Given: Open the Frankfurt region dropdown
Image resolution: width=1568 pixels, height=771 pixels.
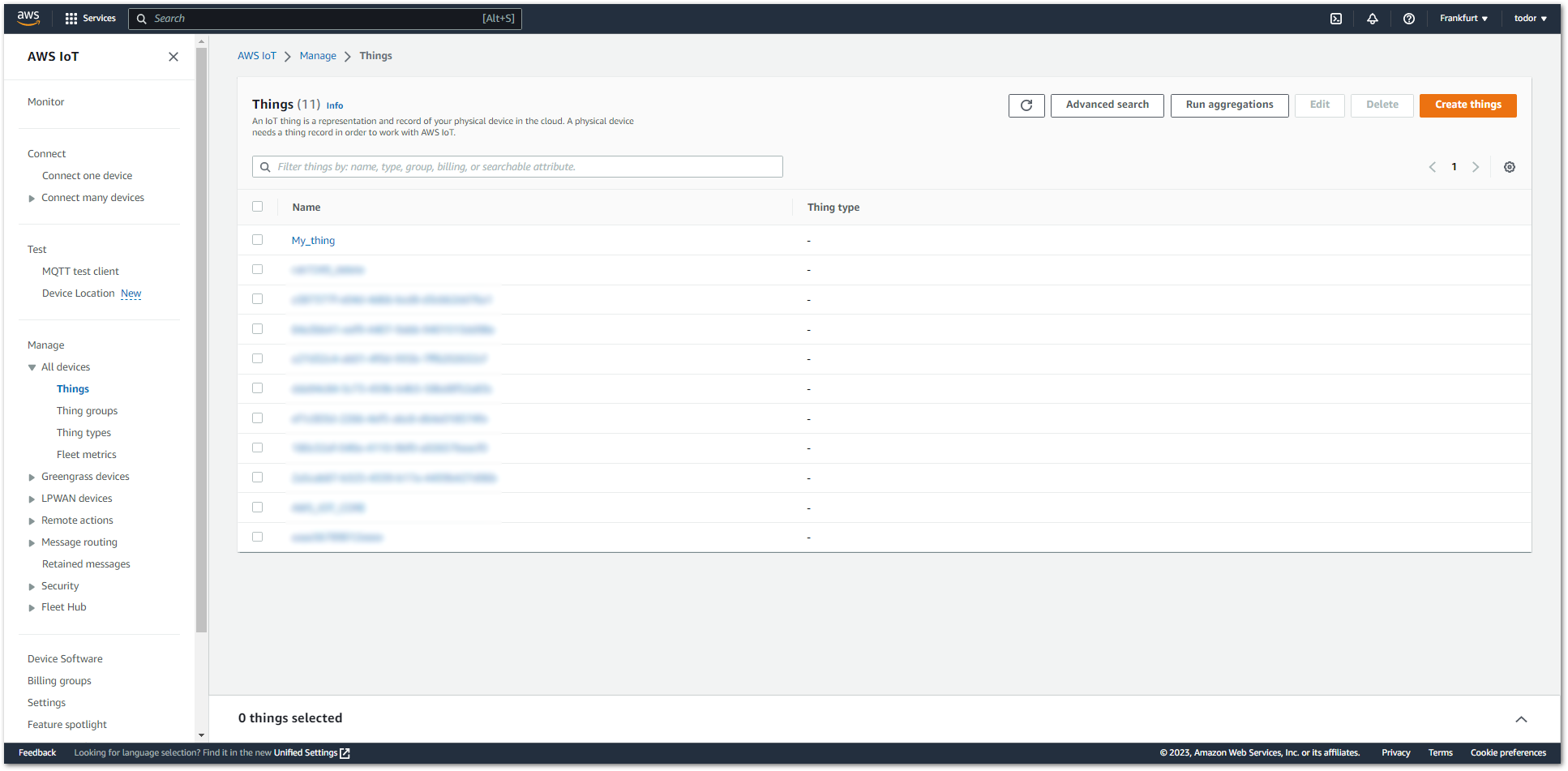Looking at the screenshot, I should coord(1463,19).
